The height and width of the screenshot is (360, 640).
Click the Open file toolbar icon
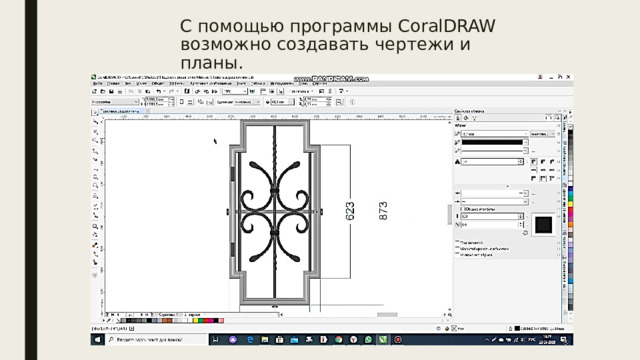click(103, 91)
